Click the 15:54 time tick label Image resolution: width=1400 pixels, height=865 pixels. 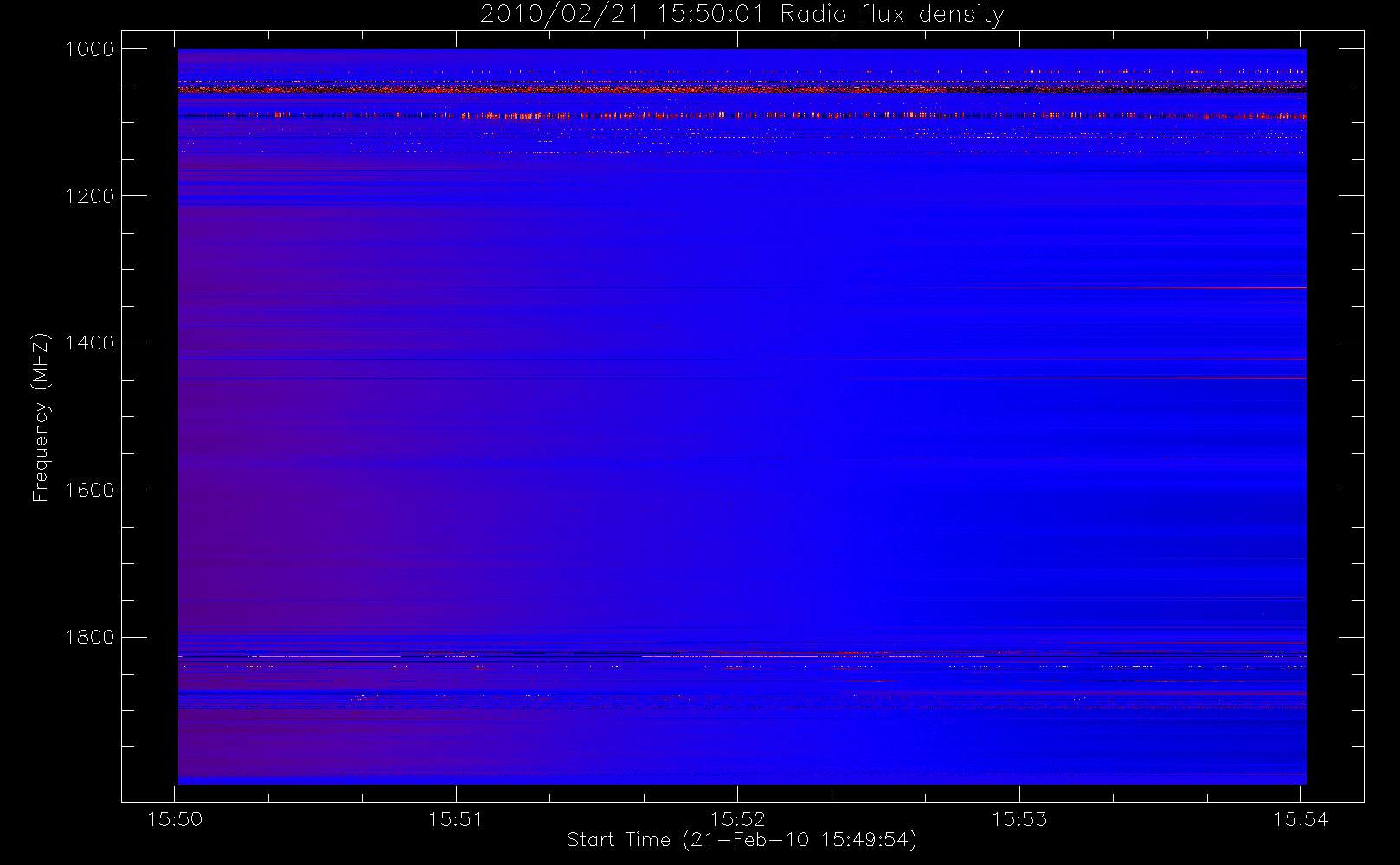[x=1301, y=819]
